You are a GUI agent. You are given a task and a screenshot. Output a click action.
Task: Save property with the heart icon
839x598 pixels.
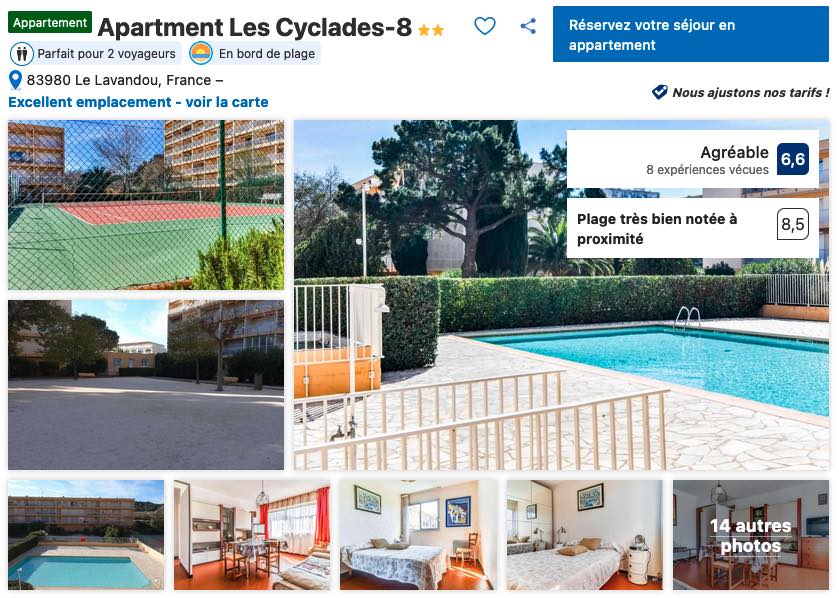point(485,26)
